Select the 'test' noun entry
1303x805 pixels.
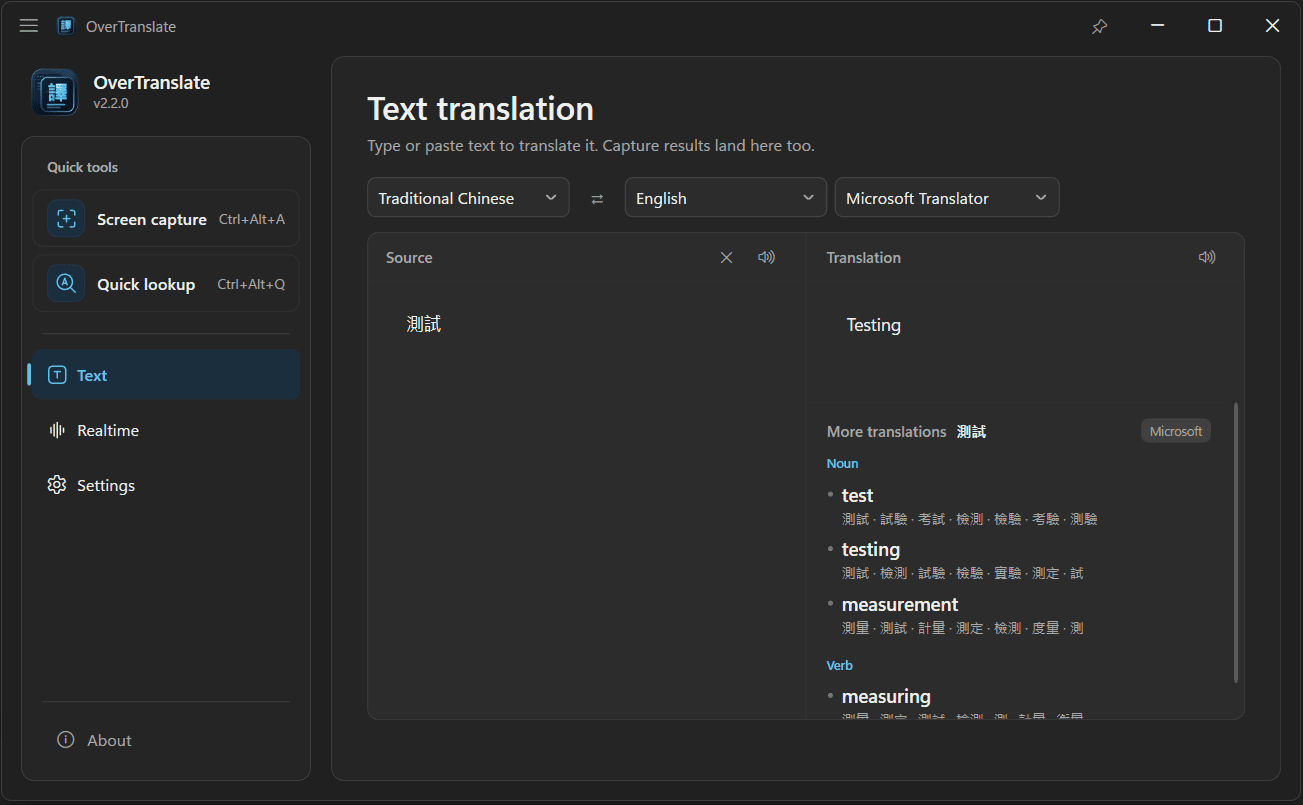[x=857, y=495]
